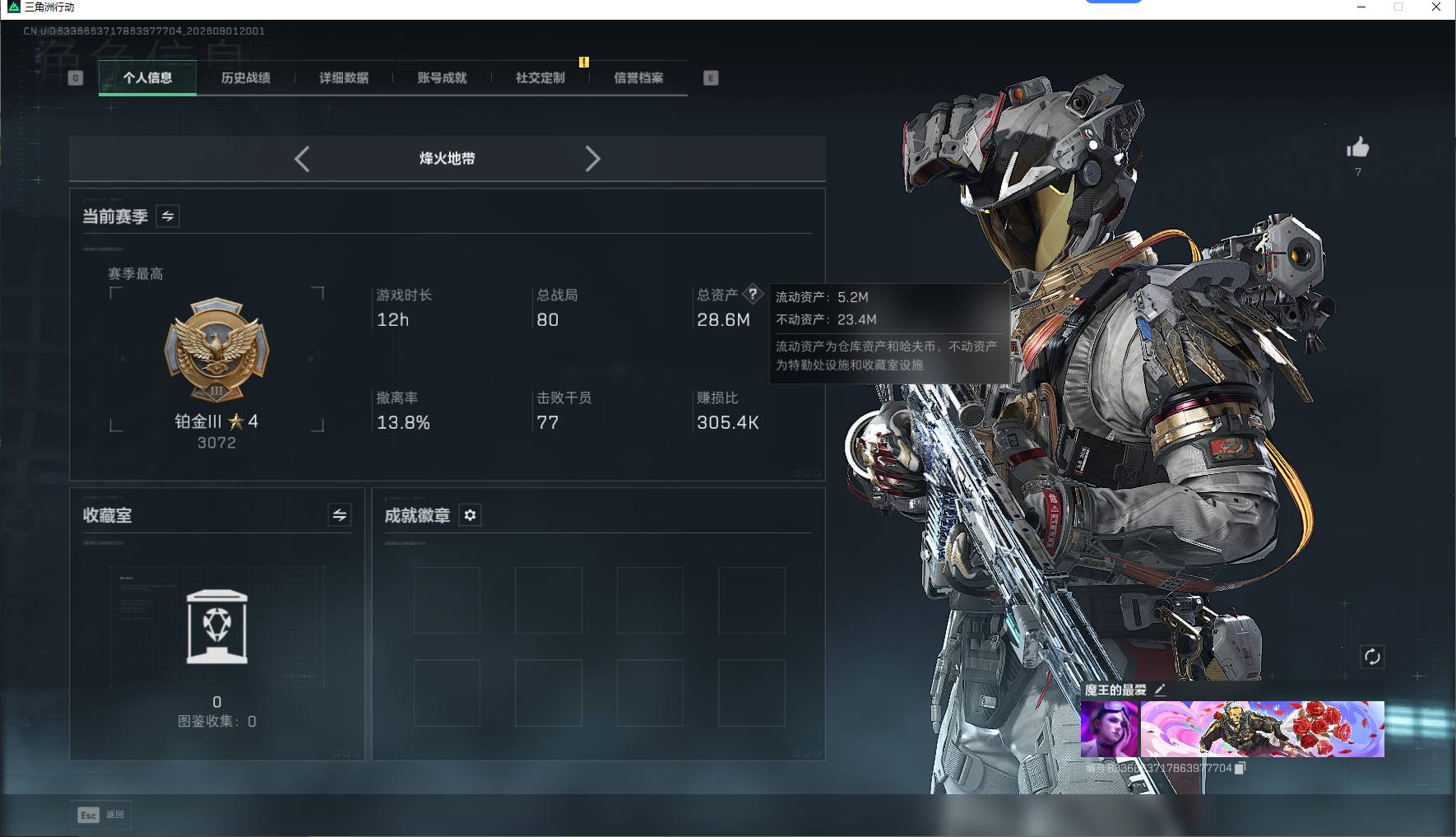Click the 总资产 question mark help icon
The image size is (1456, 837).
coord(752,294)
